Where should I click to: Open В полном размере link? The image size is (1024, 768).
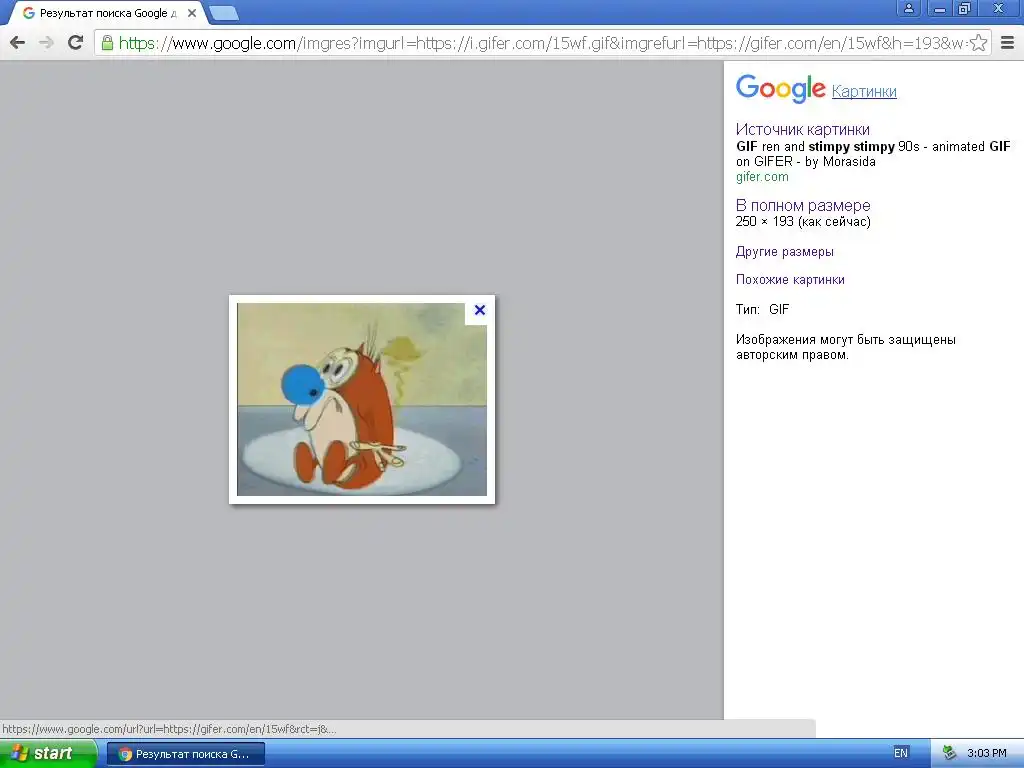(x=803, y=206)
